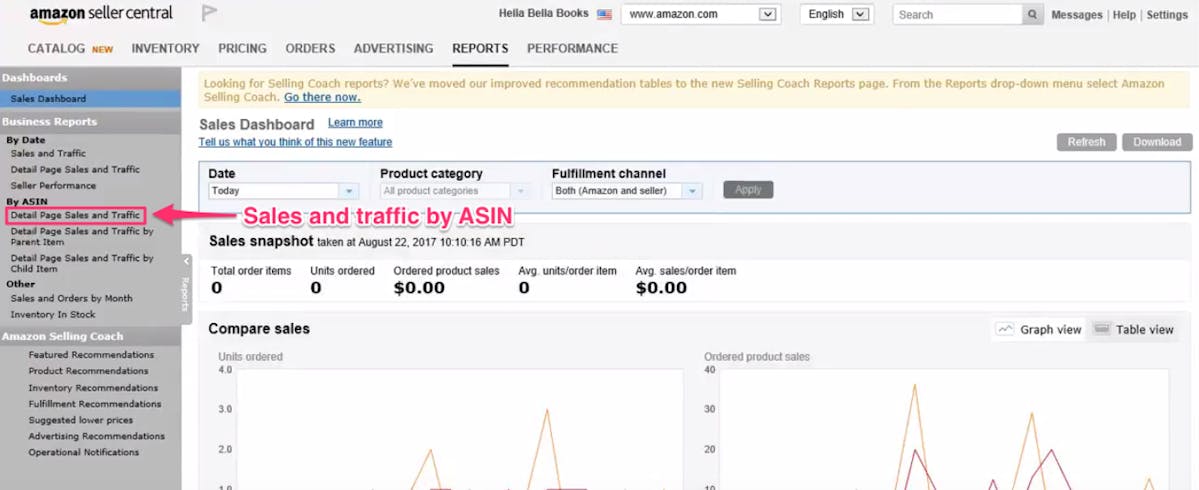Open the REPORTS menu
Viewport: 1199px width, 490px height.
480,48
